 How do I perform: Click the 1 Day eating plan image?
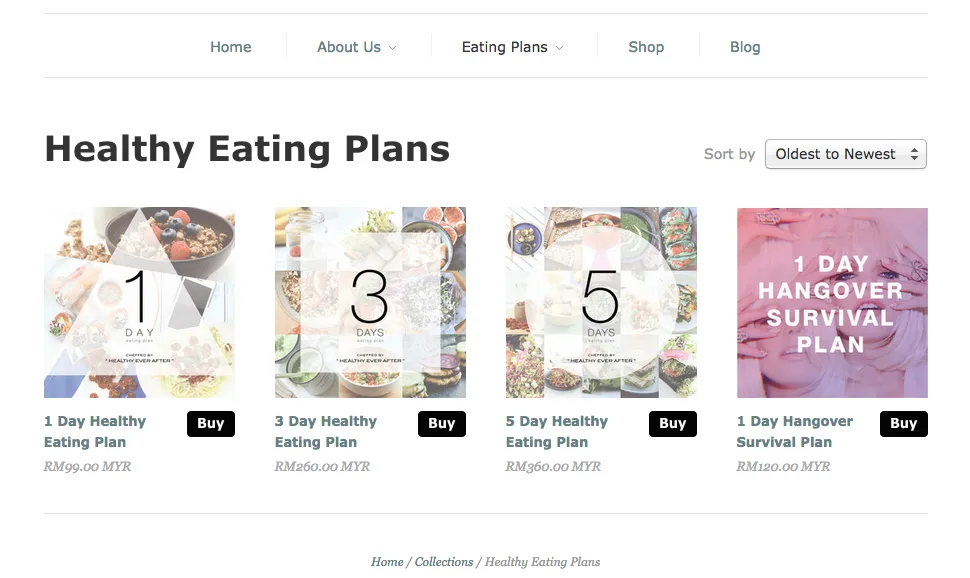139,302
